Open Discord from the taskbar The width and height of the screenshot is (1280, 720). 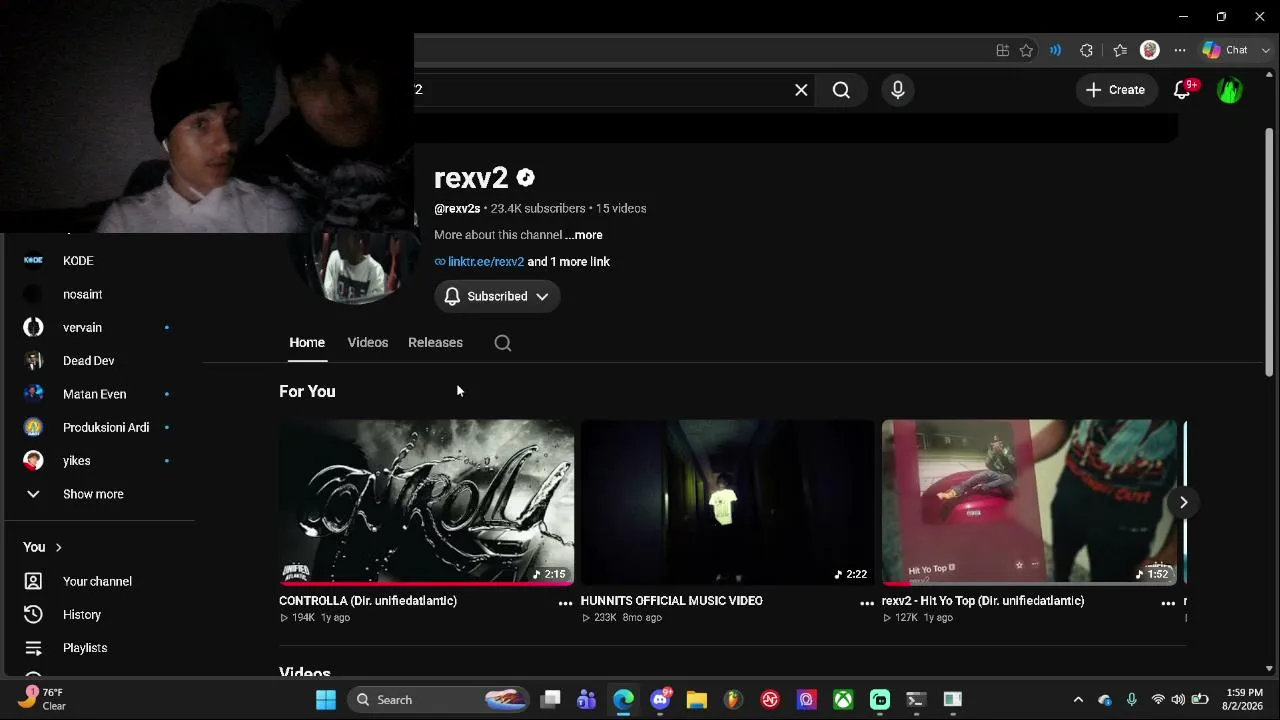pyautogui.click(x=660, y=700)
